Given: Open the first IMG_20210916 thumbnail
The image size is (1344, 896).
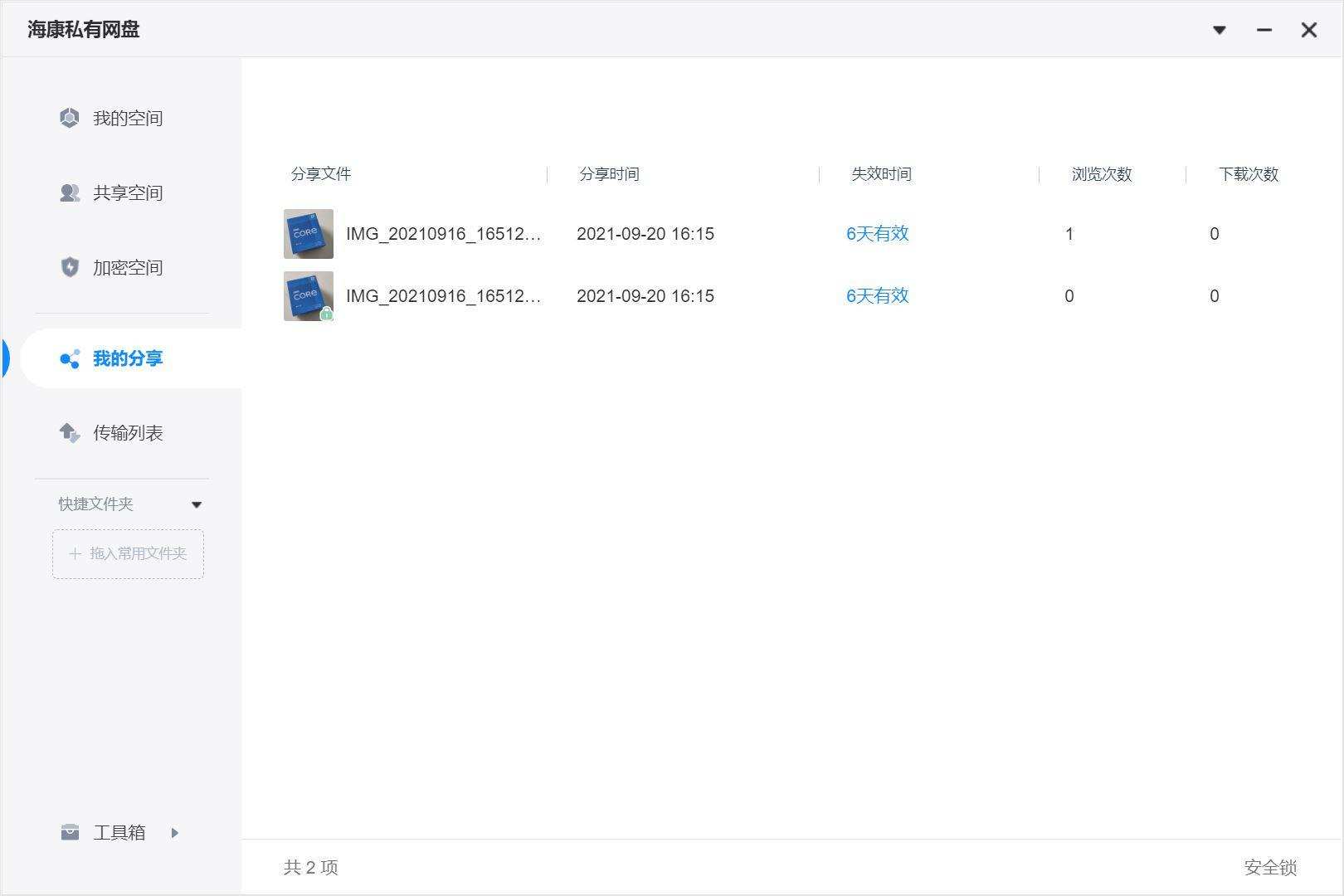Looking at the screenshot, I should coord(308,233).
